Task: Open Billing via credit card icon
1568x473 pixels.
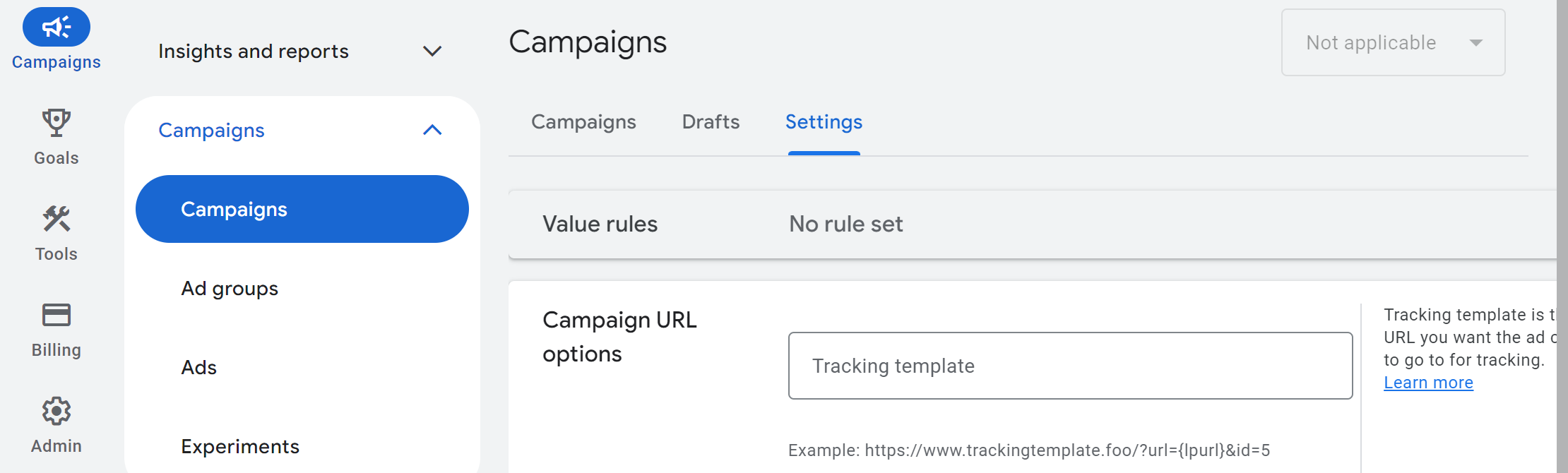Action: click(57, 315)
